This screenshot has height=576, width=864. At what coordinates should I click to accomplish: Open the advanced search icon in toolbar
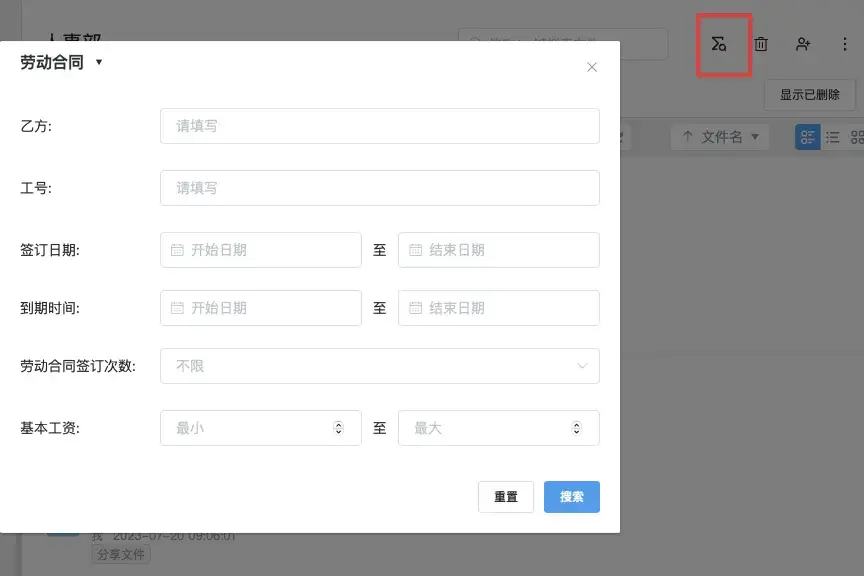719,44
